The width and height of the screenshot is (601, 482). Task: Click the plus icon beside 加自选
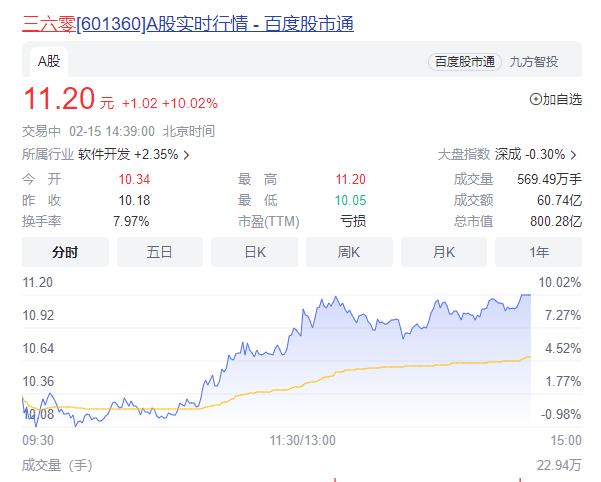[x=535, y=99]
